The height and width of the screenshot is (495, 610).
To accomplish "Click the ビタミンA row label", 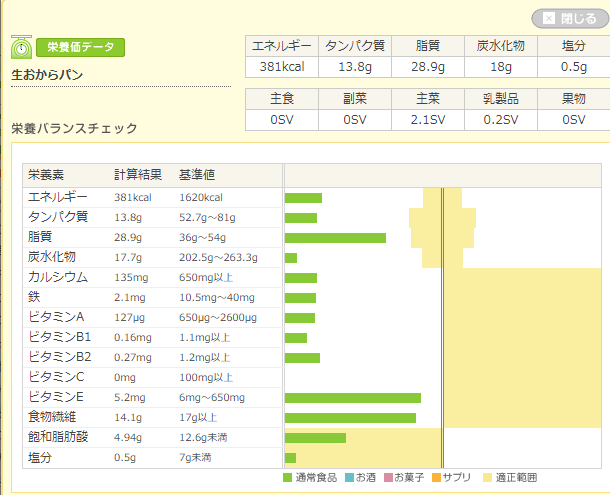I will point(56,317).
